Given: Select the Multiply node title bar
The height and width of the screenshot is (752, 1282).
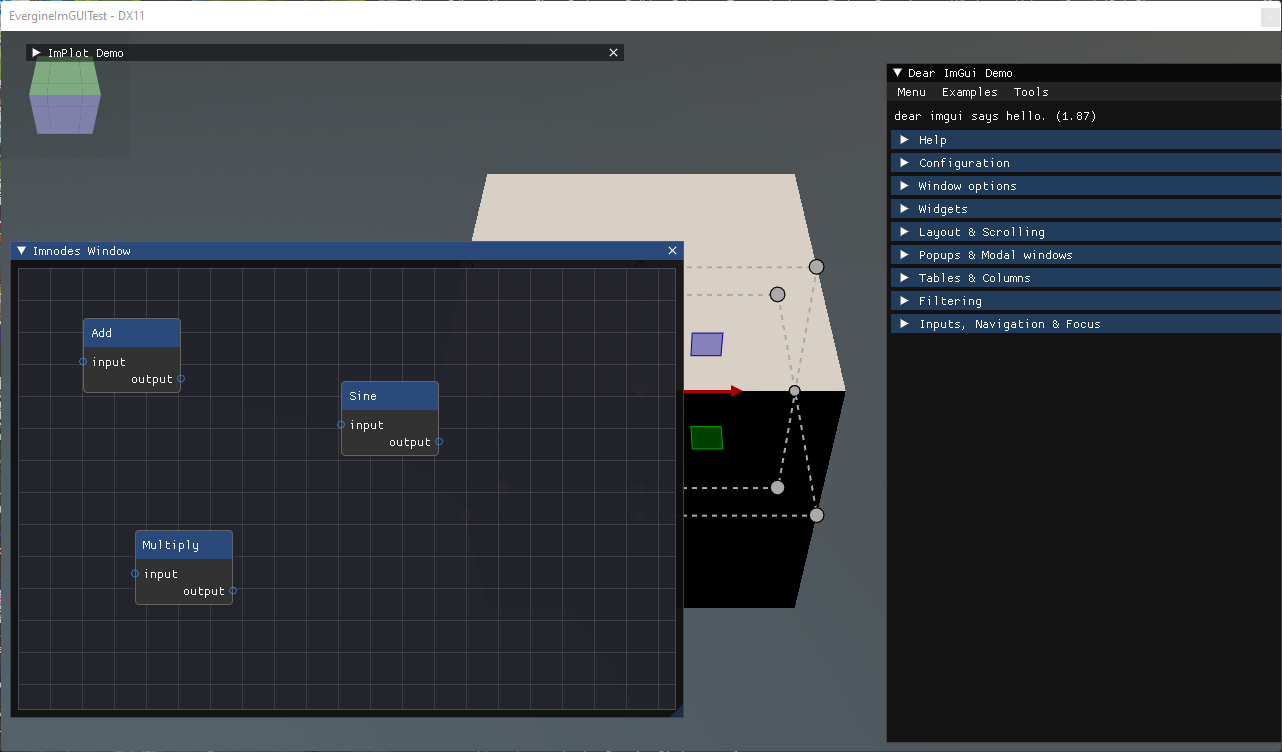Looking at the screenshot, I should 184,545.
